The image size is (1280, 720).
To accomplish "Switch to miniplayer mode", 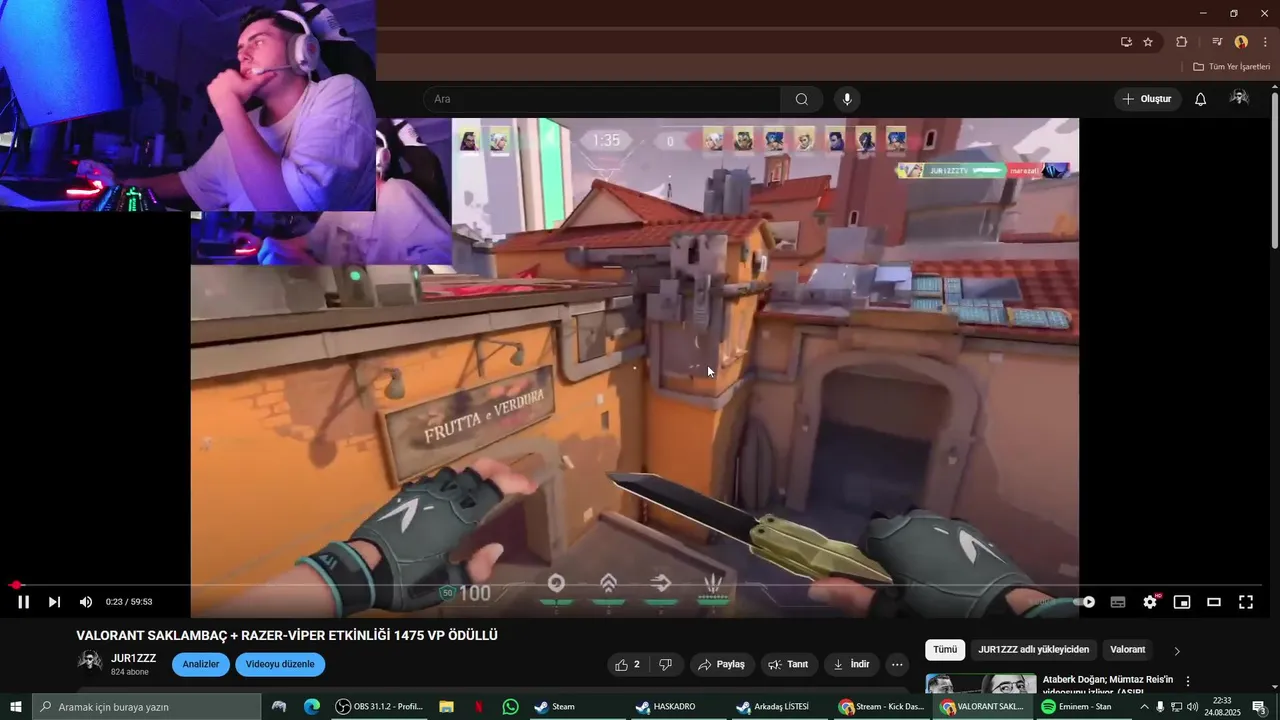I will [x=1182, y=602].
